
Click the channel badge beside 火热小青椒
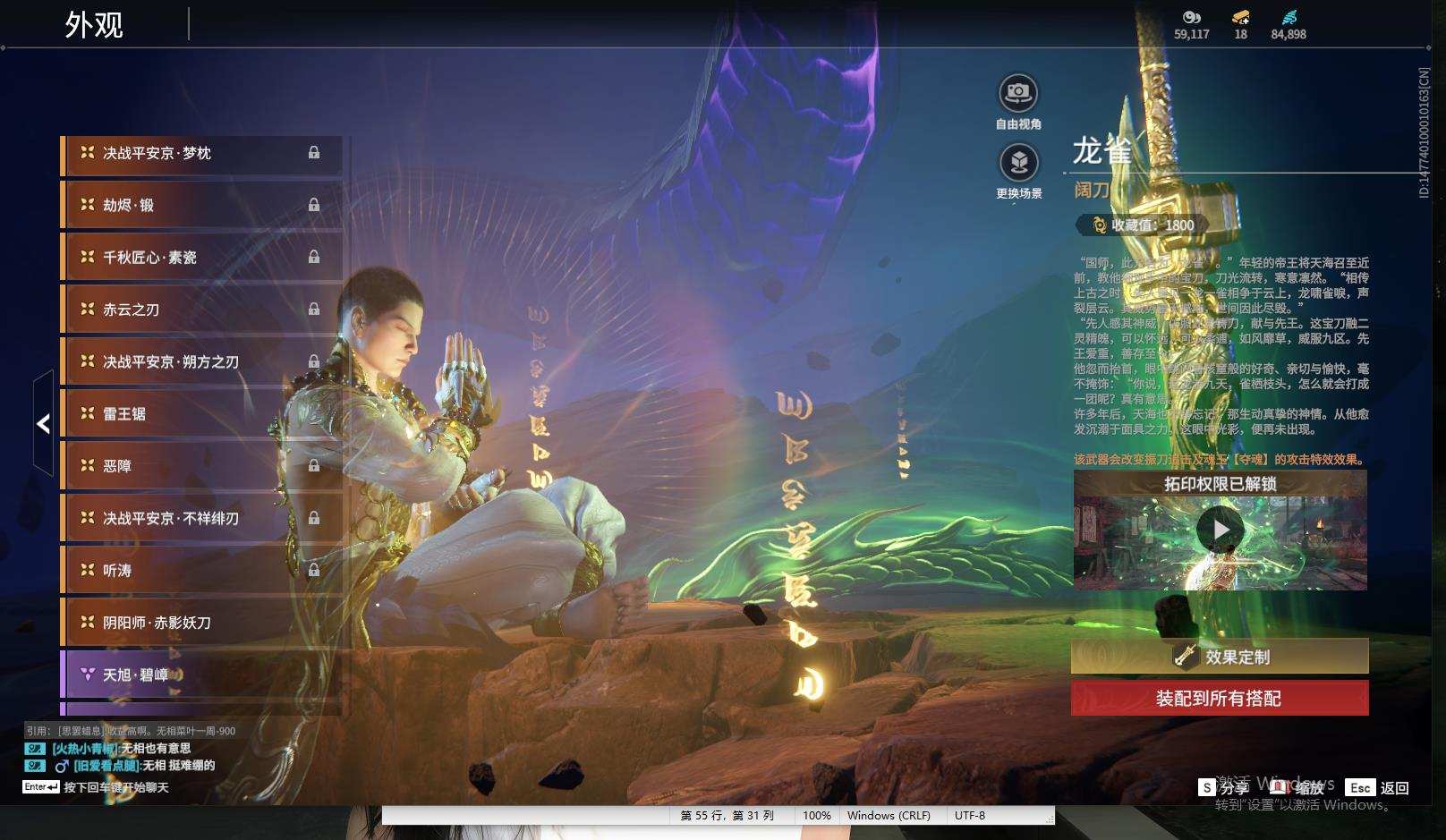tap(35, 749)
